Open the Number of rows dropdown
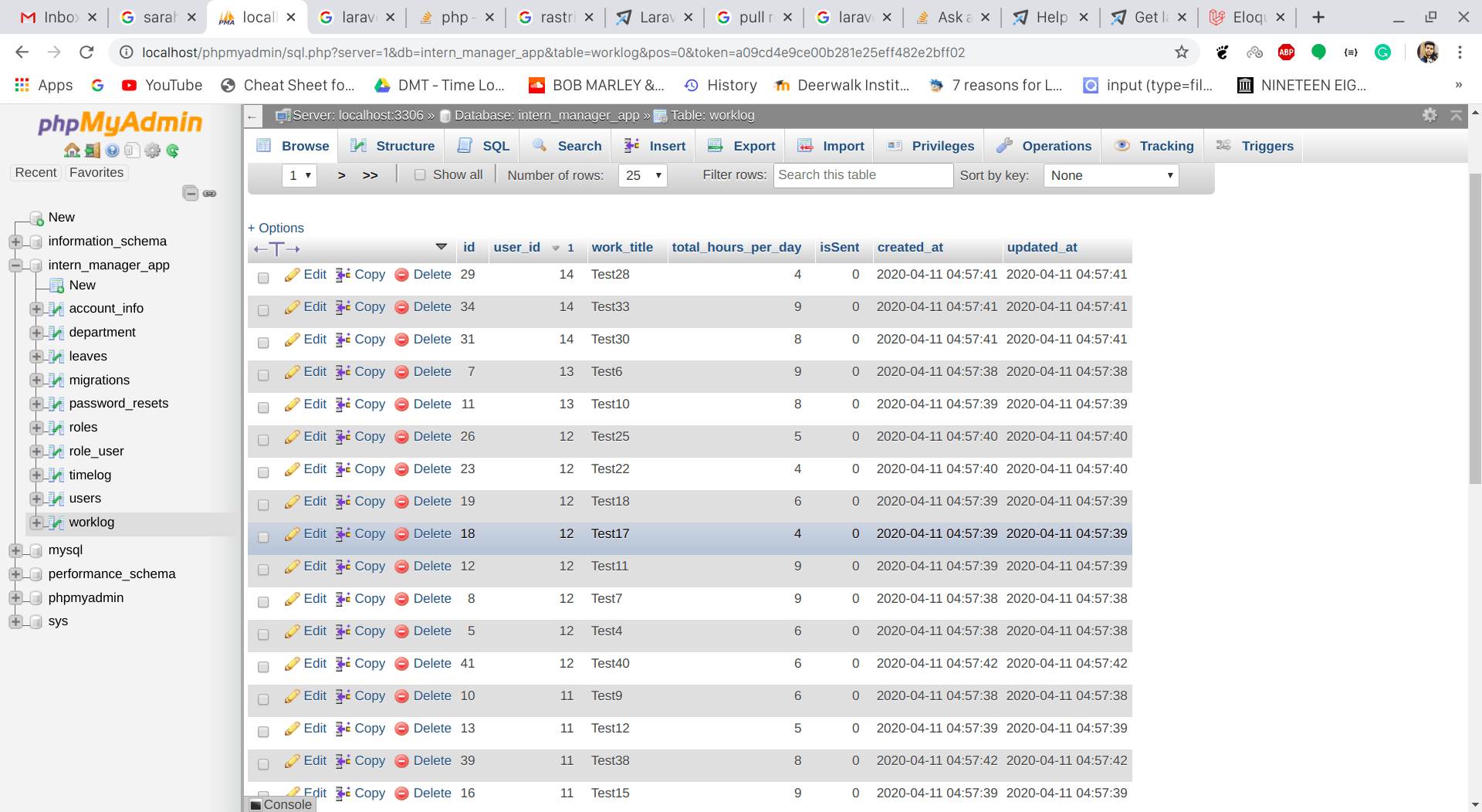 coord(642,175)
